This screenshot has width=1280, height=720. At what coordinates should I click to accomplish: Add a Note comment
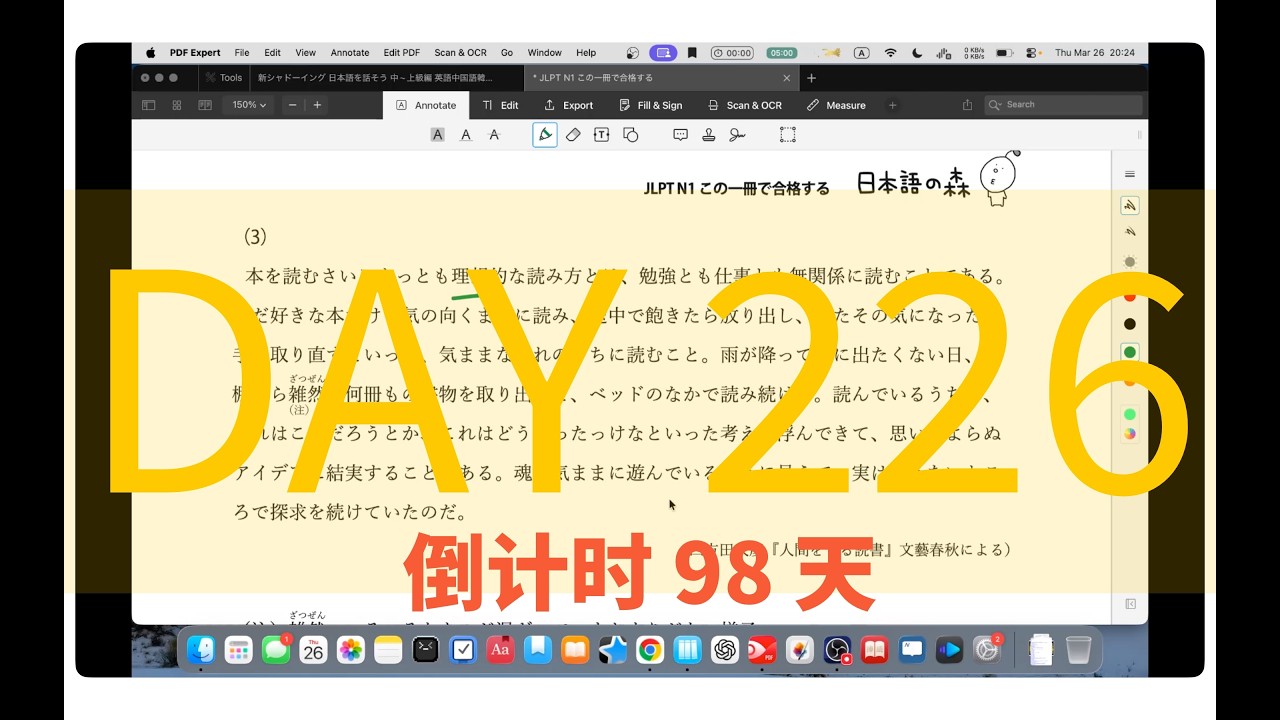(x=680, y=134)
